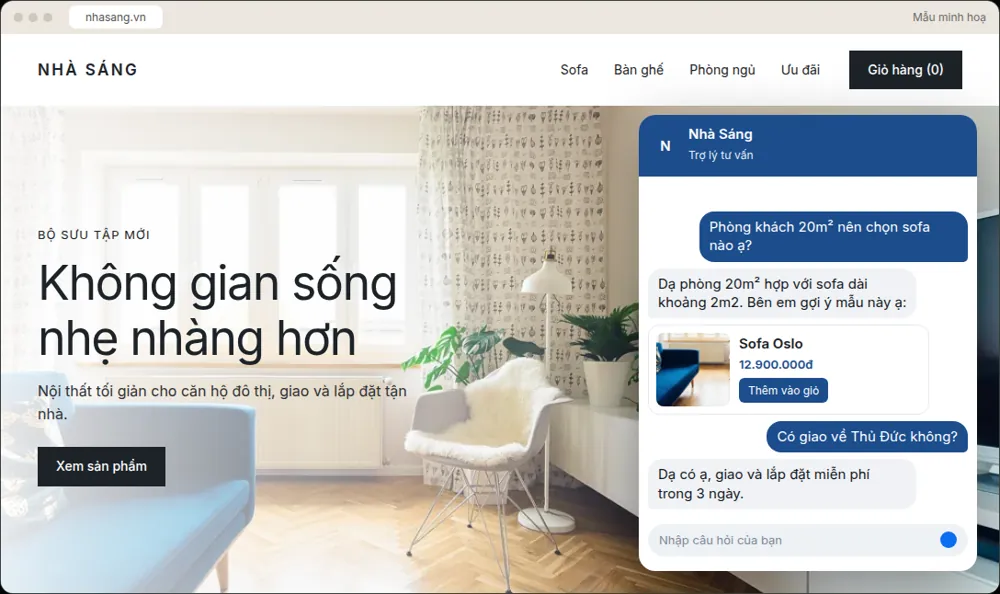Click the Nhà Sáng chat title
This screenshot has height=594, width=1000.
(720, 134)
